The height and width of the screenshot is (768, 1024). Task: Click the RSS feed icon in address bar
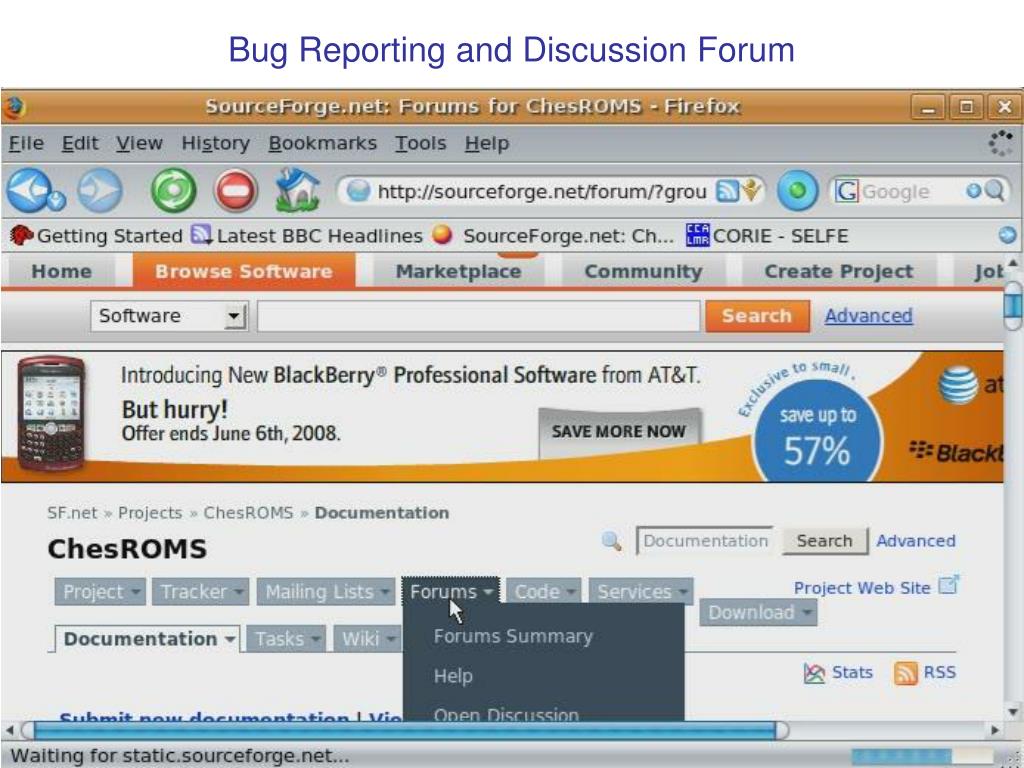[727, 191]
